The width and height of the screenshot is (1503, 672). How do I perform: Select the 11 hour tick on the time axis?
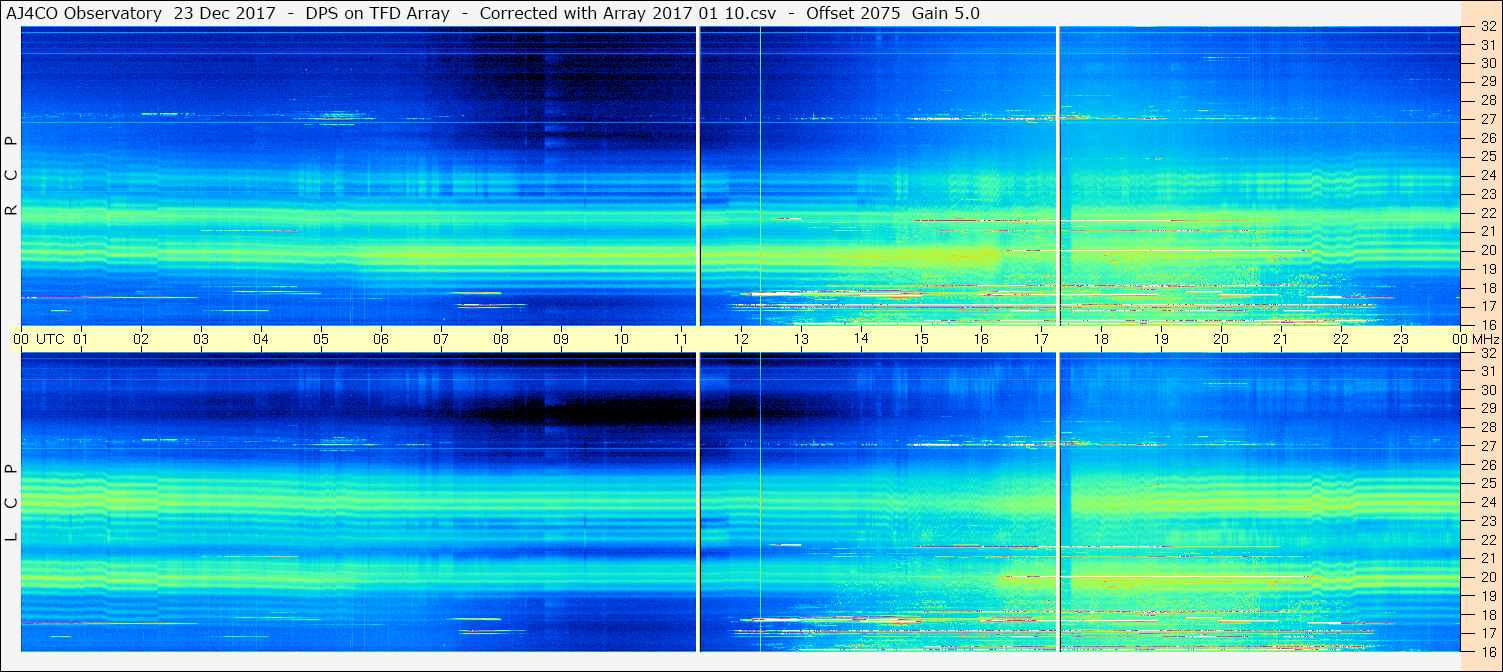tap(681, 339)
